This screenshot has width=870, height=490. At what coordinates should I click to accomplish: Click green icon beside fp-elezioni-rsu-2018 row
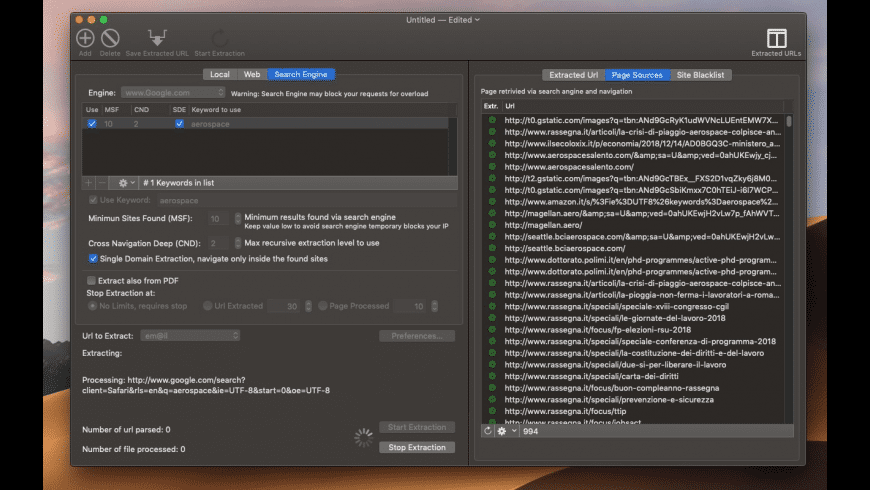[492, 330]
